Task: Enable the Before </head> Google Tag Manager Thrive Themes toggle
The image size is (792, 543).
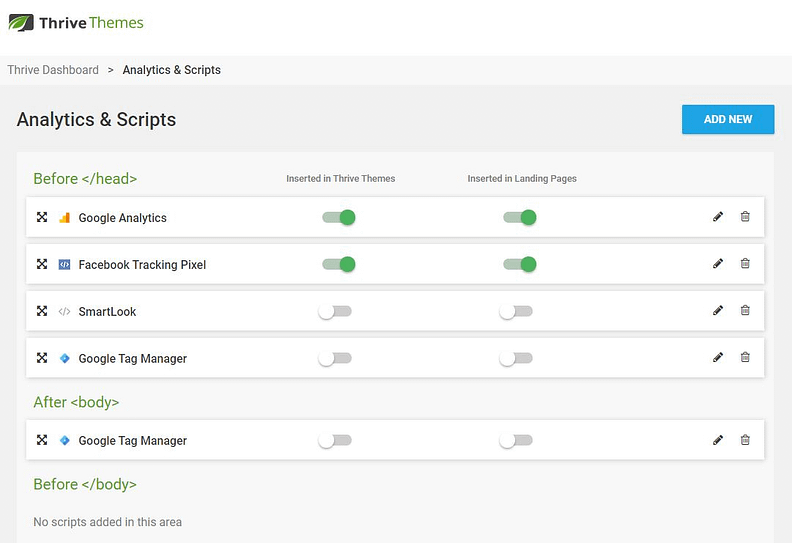Action: pos(335,359)
